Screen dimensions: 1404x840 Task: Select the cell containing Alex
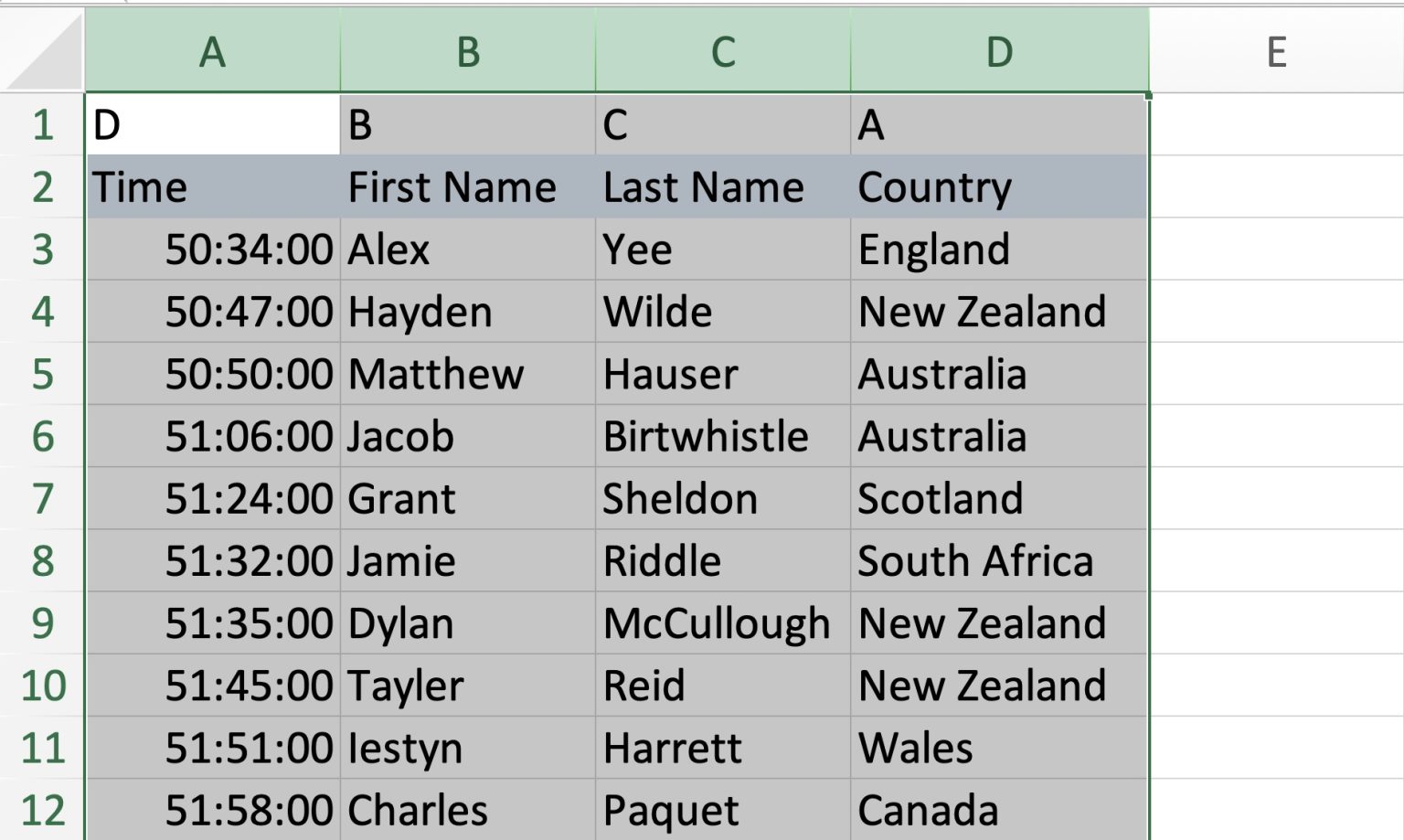click(x=468, y=249)
